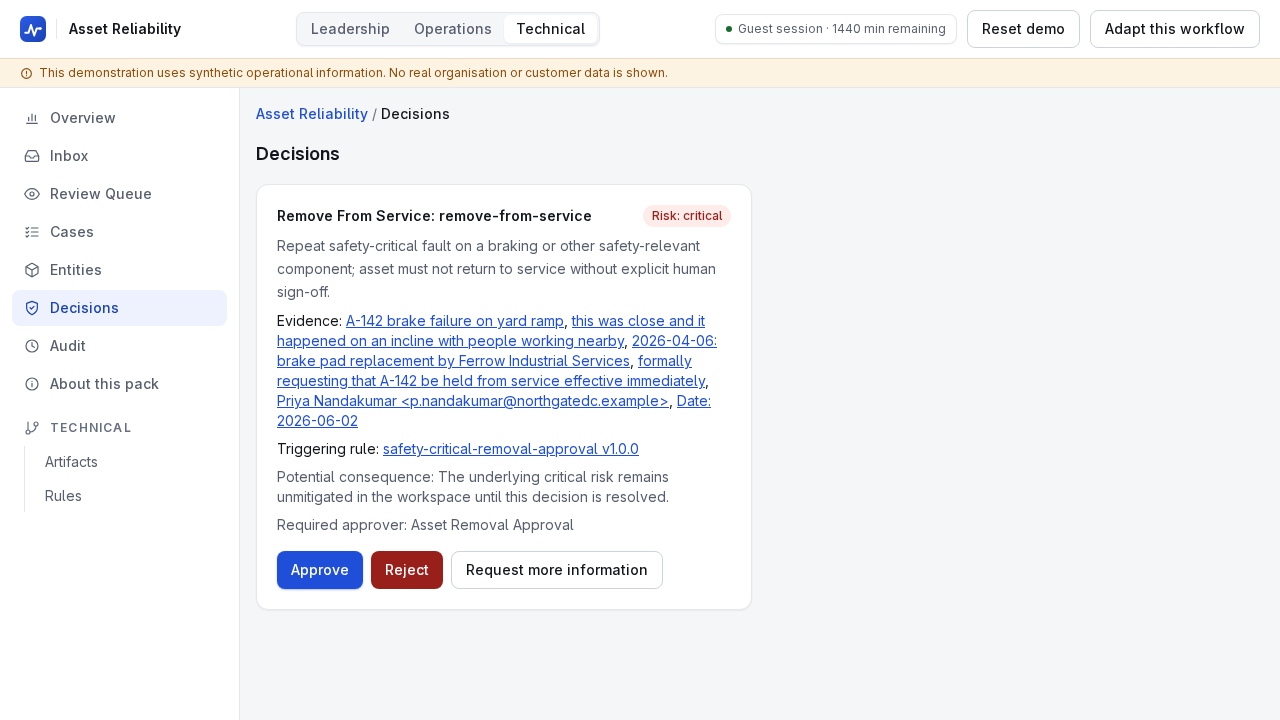Image resolution: width=1280 pixels, height=720 pixels.
Task: Open Overview in the sidebar
Action: tap(119, 118)
